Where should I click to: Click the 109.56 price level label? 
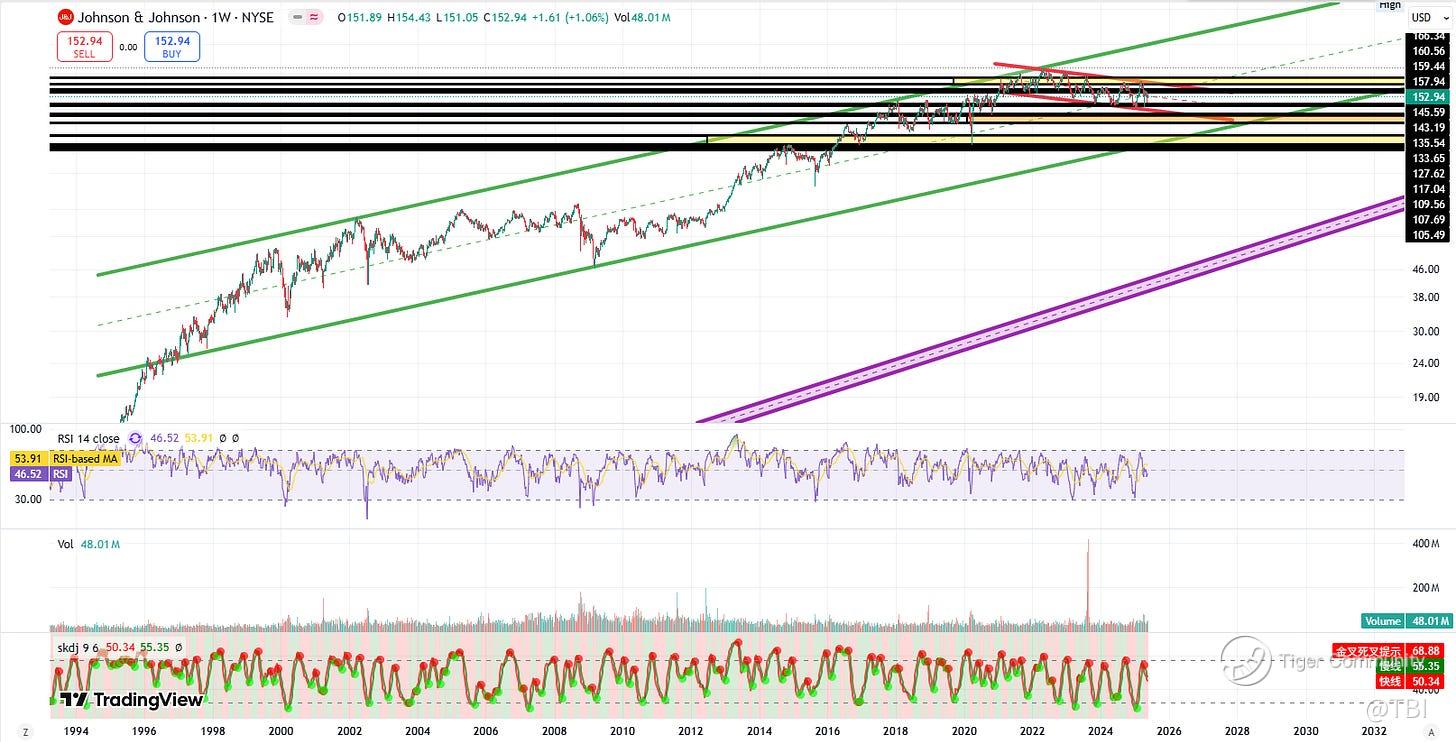[1428, 204]
